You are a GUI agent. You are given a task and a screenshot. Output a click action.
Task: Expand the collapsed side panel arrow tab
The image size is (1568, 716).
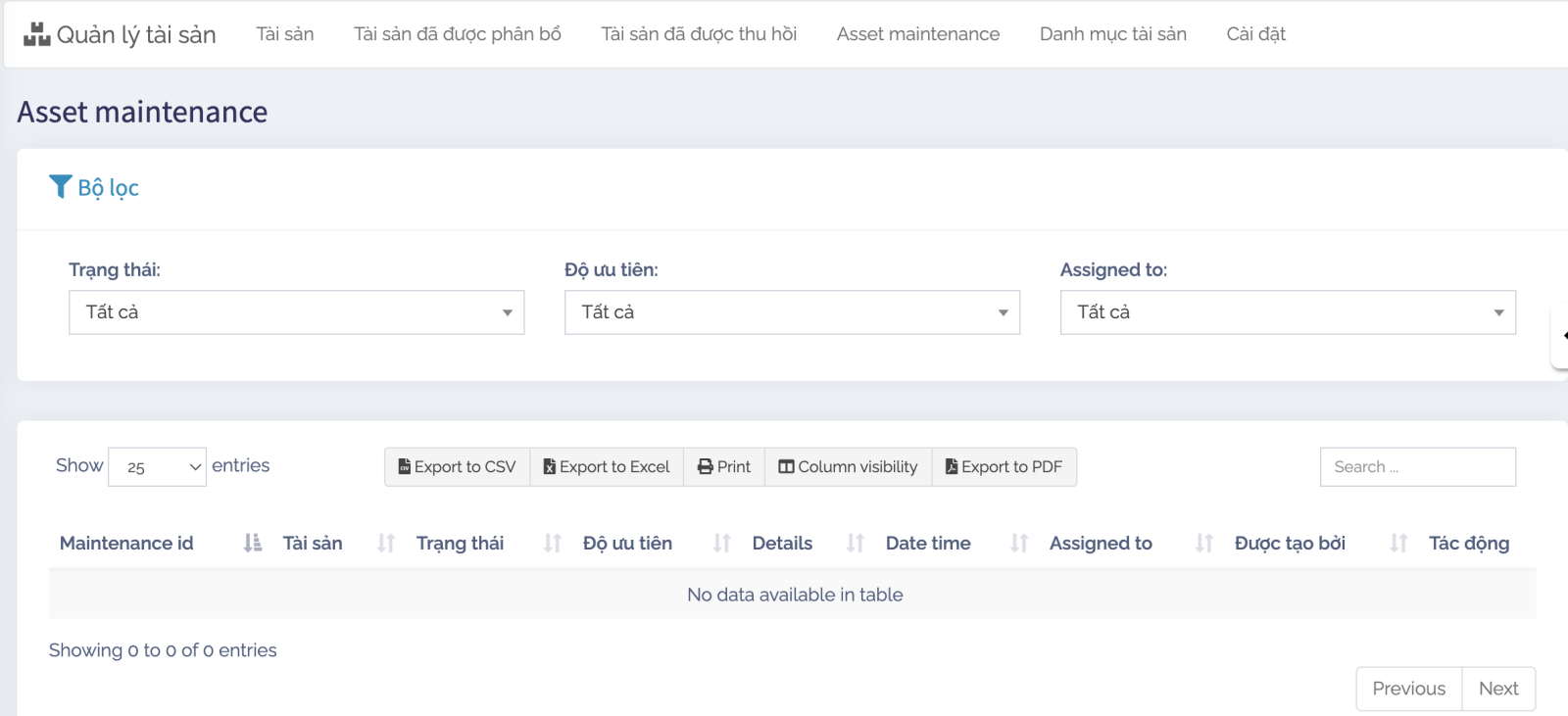tap(1561, 336)
